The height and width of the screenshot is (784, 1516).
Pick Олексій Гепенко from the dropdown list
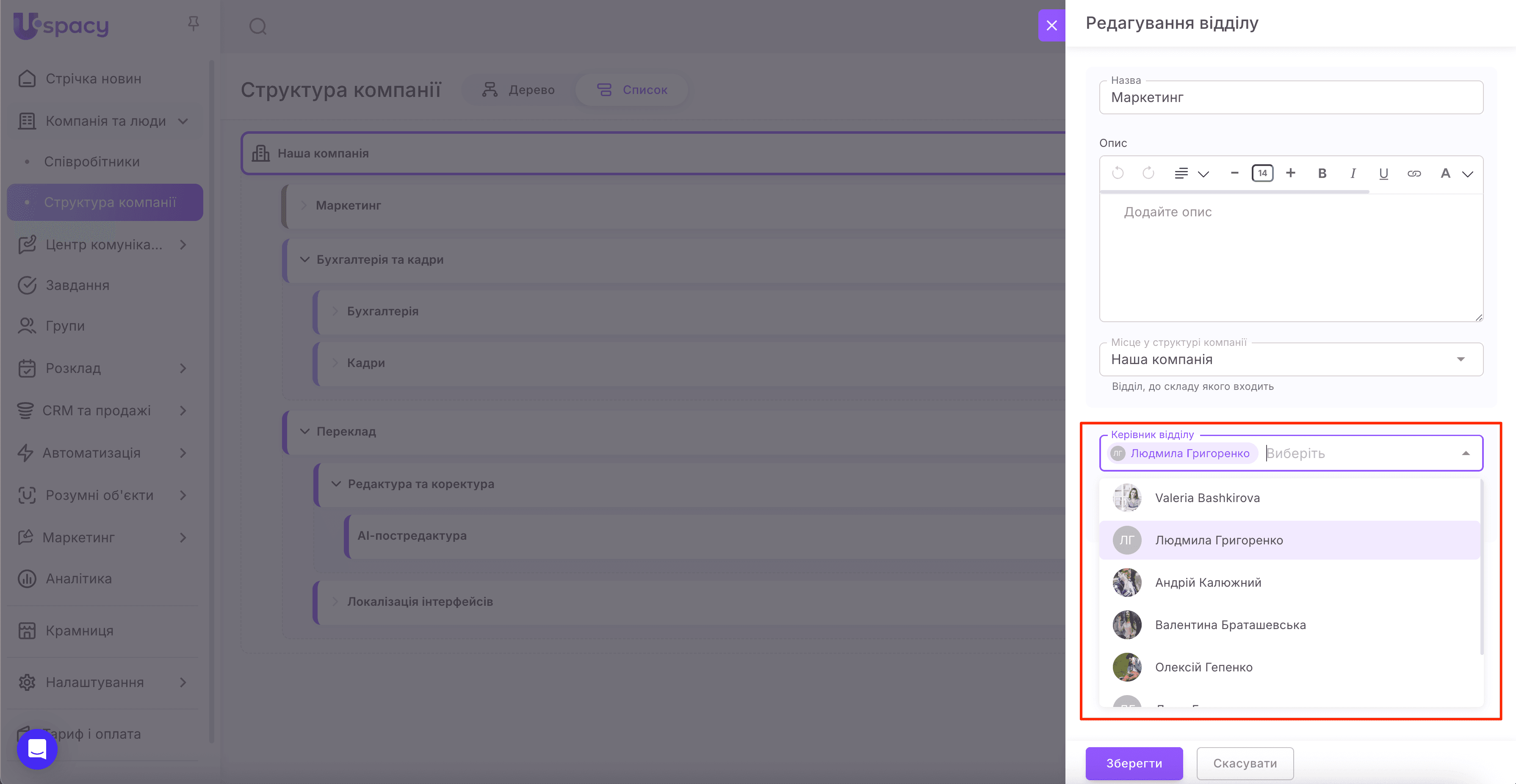pos(1203,668)
